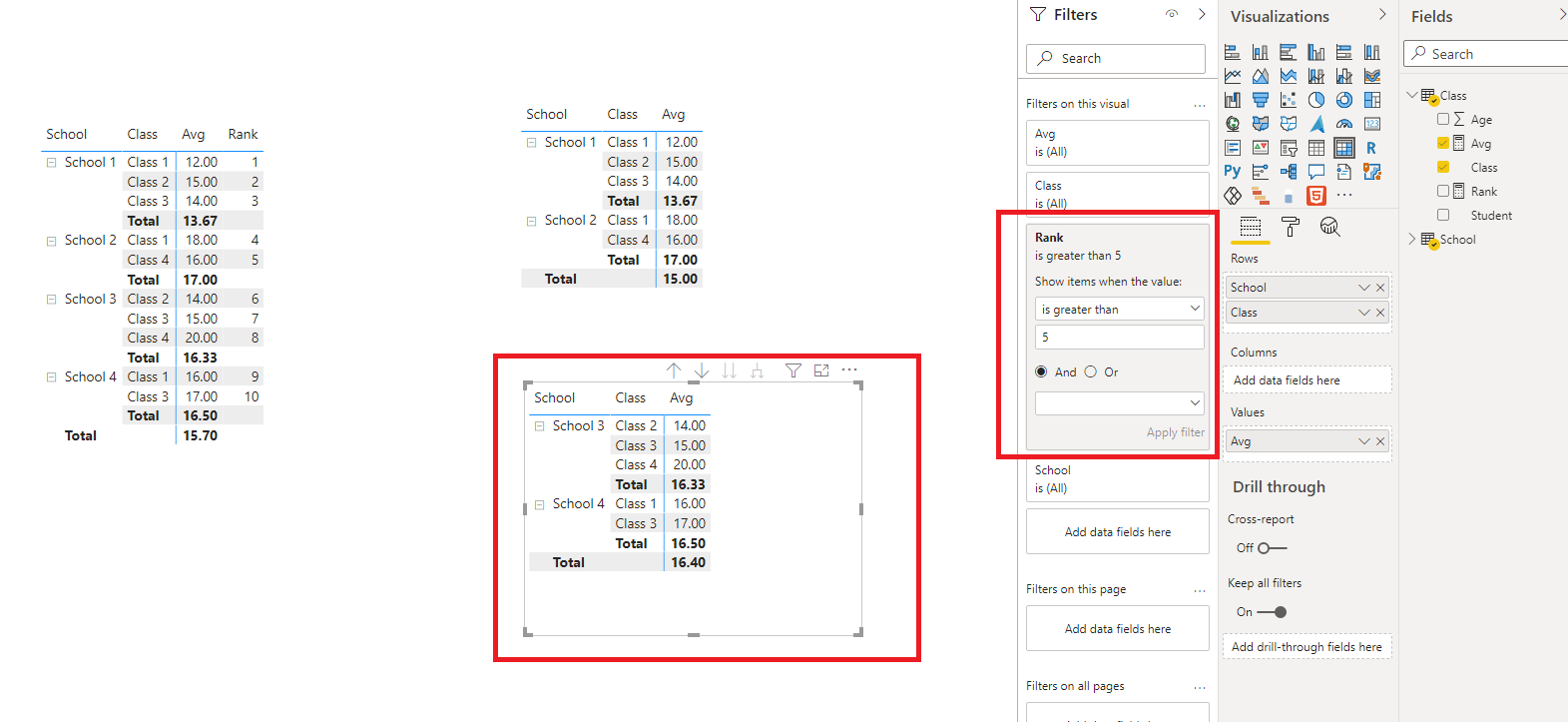This screenshot has width=1568, height=722.
Task: Collapse the Filters pane
Action: tap(1202, 14)
